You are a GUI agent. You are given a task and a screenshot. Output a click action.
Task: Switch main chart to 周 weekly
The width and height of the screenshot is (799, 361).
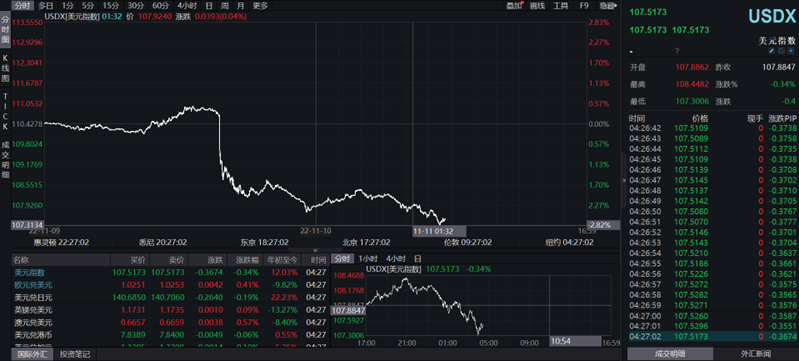pyautogui.click(x=225, y=6)
